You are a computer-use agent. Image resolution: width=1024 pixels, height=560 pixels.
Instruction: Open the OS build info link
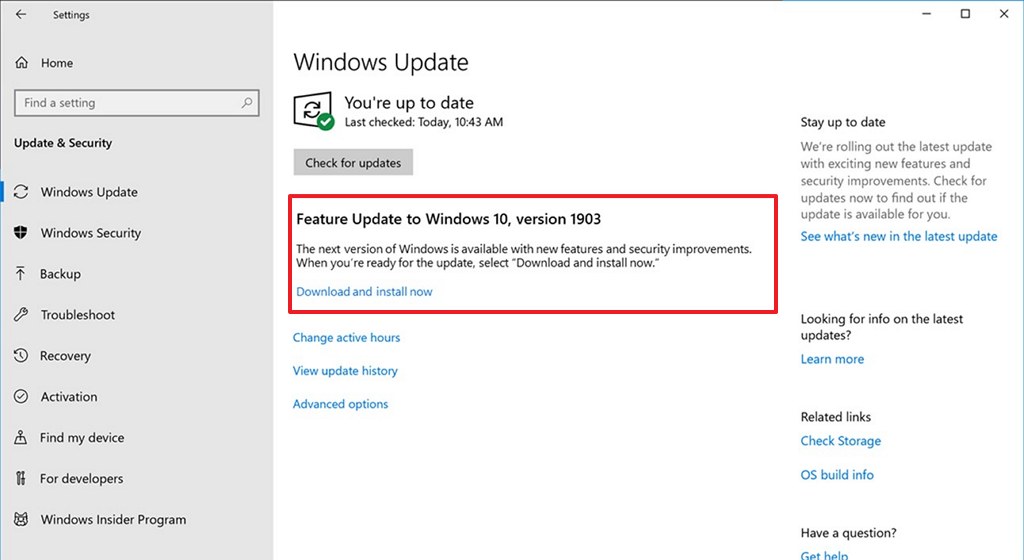[x=837, y=474]
